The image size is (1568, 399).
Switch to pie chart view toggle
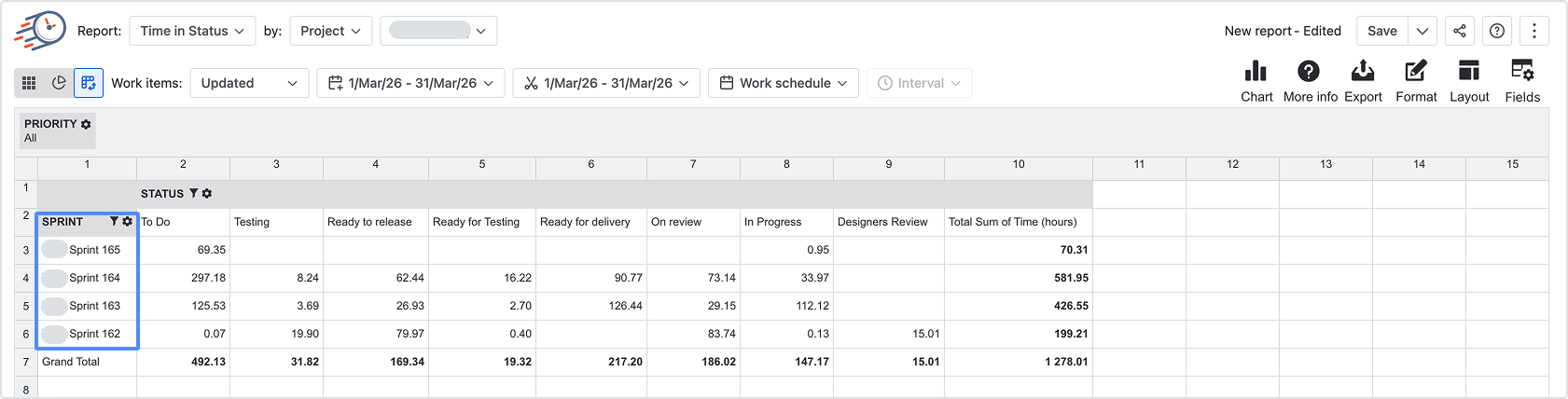59,83
